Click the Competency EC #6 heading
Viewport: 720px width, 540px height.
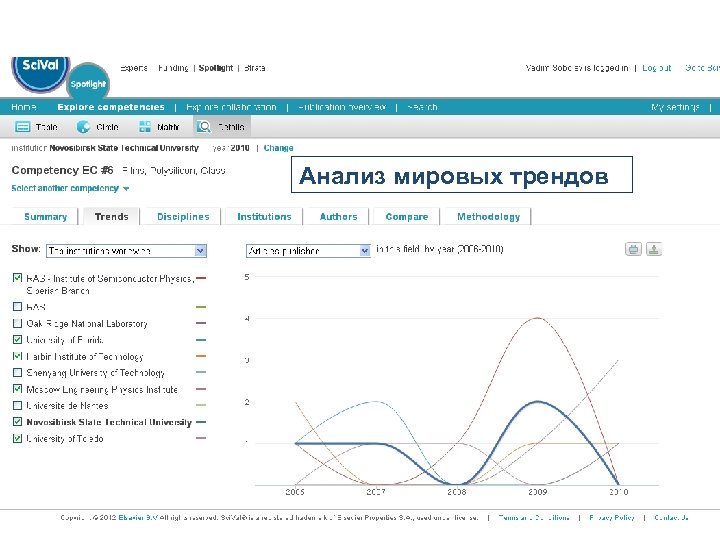(x=62, y=170)
